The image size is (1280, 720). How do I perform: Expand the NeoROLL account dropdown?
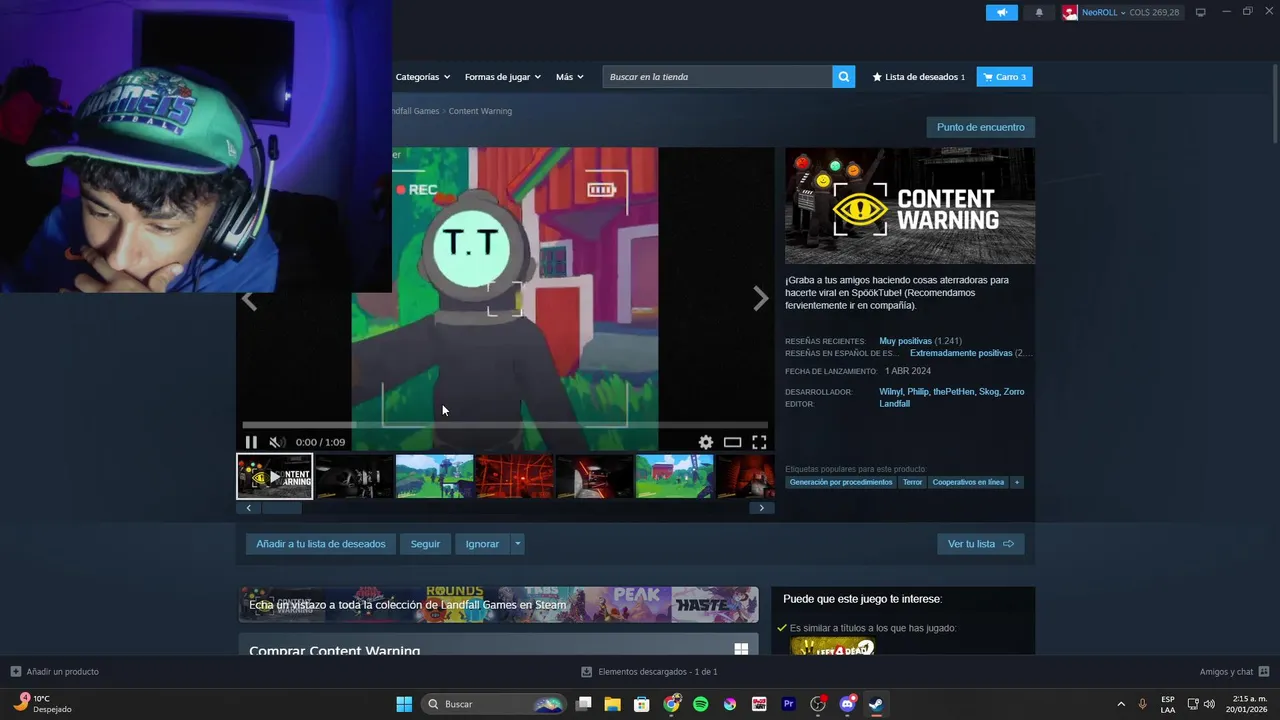pyautogui.click(x=1122, y=12)
